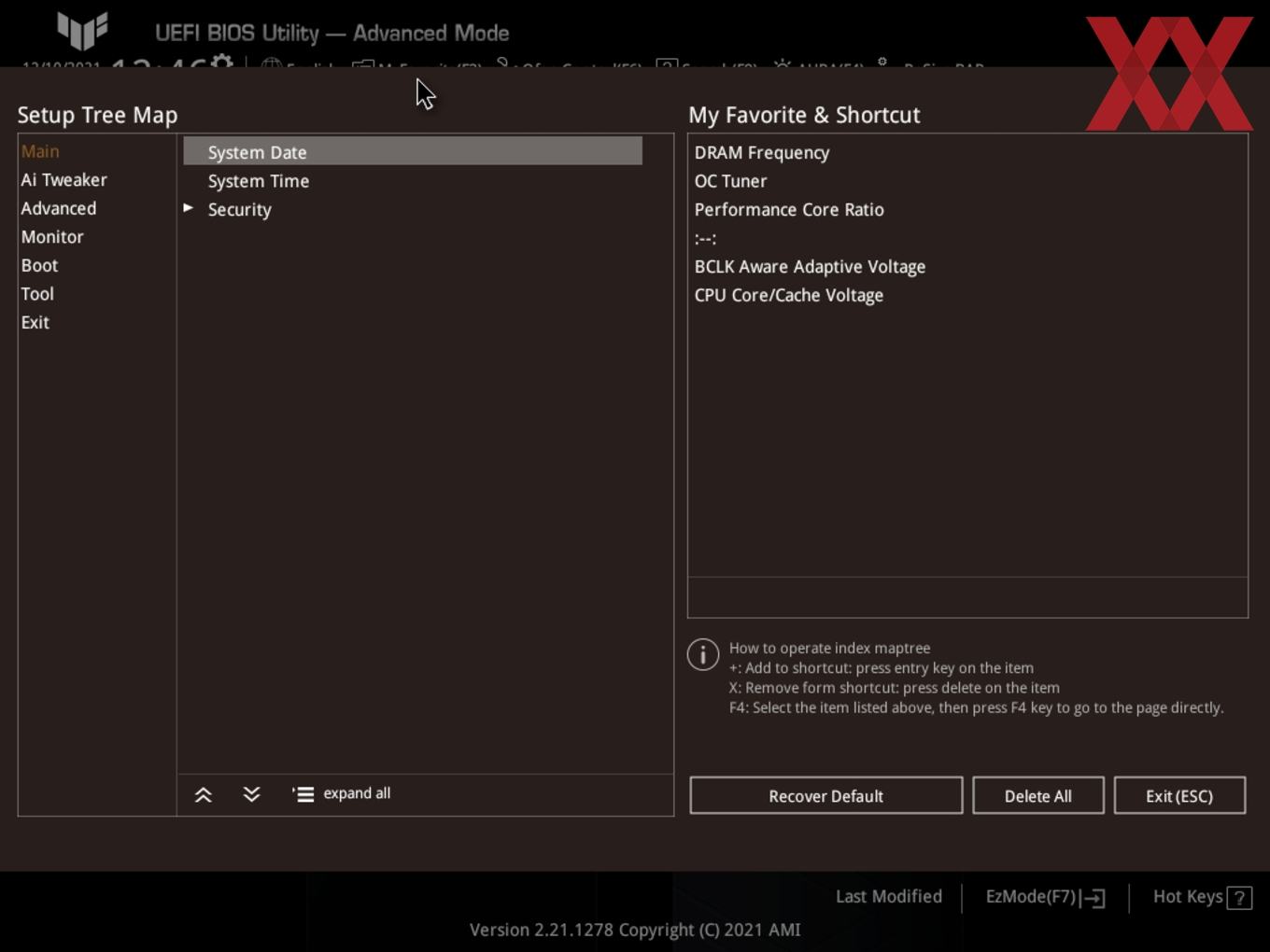This screenshot has height=952, width=1270.
Task: Click the Delete All button
Action: pyautogui.click(x=1038, y=795)
